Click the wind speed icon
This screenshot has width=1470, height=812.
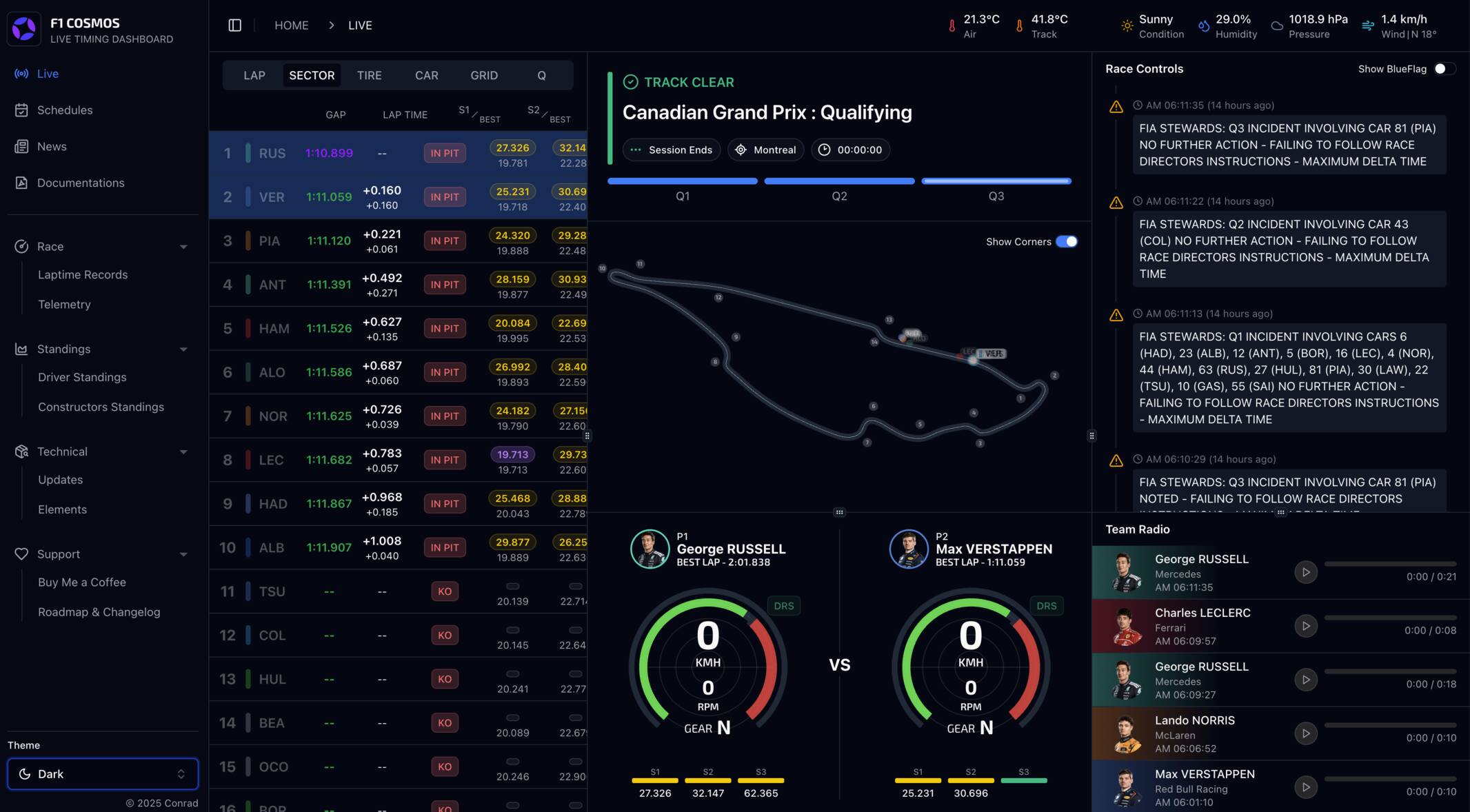pos(1368,26)
